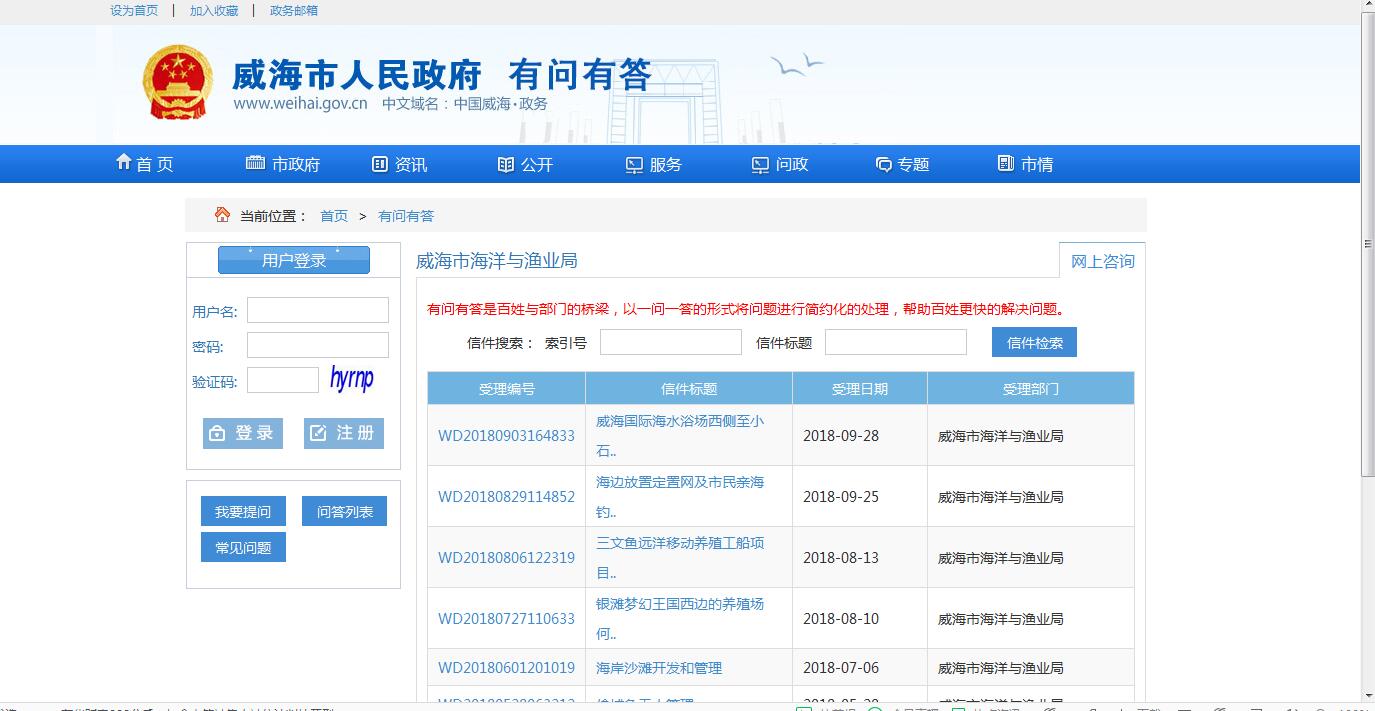This screenshot has height=711, width=1375.
Task: Click the 我要提问 button
Action: click(x=243, y=511)
